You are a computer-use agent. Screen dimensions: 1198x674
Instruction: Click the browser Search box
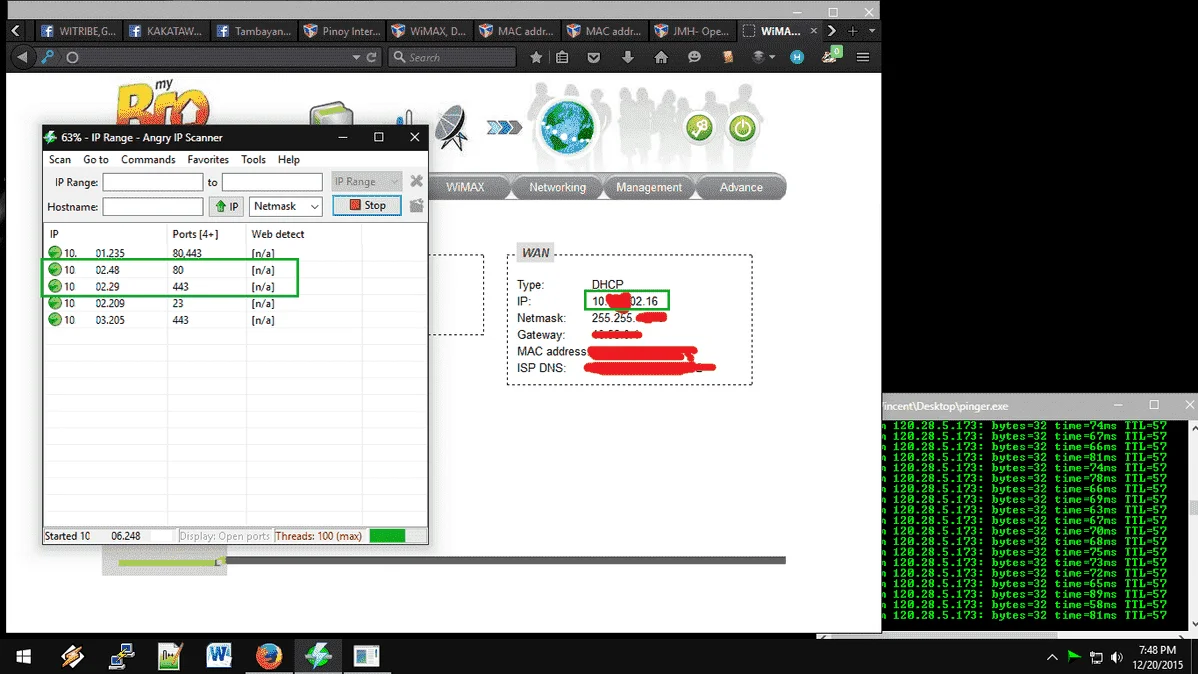[452, 57]
